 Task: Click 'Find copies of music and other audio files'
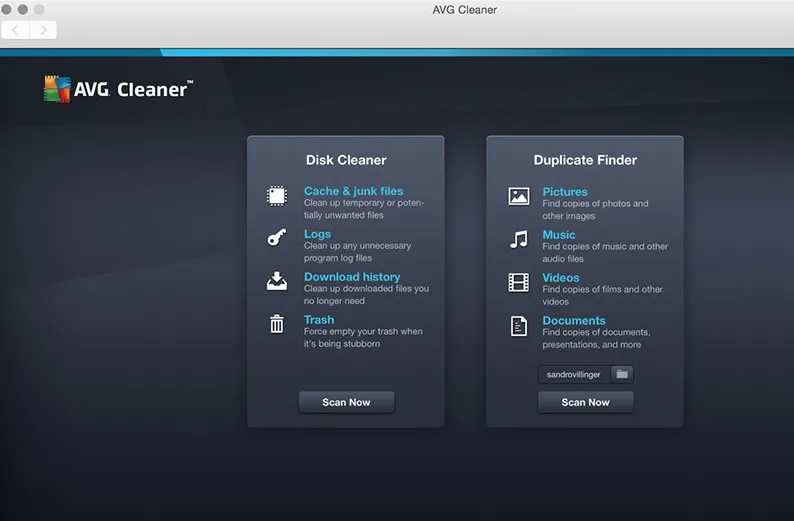605,252
